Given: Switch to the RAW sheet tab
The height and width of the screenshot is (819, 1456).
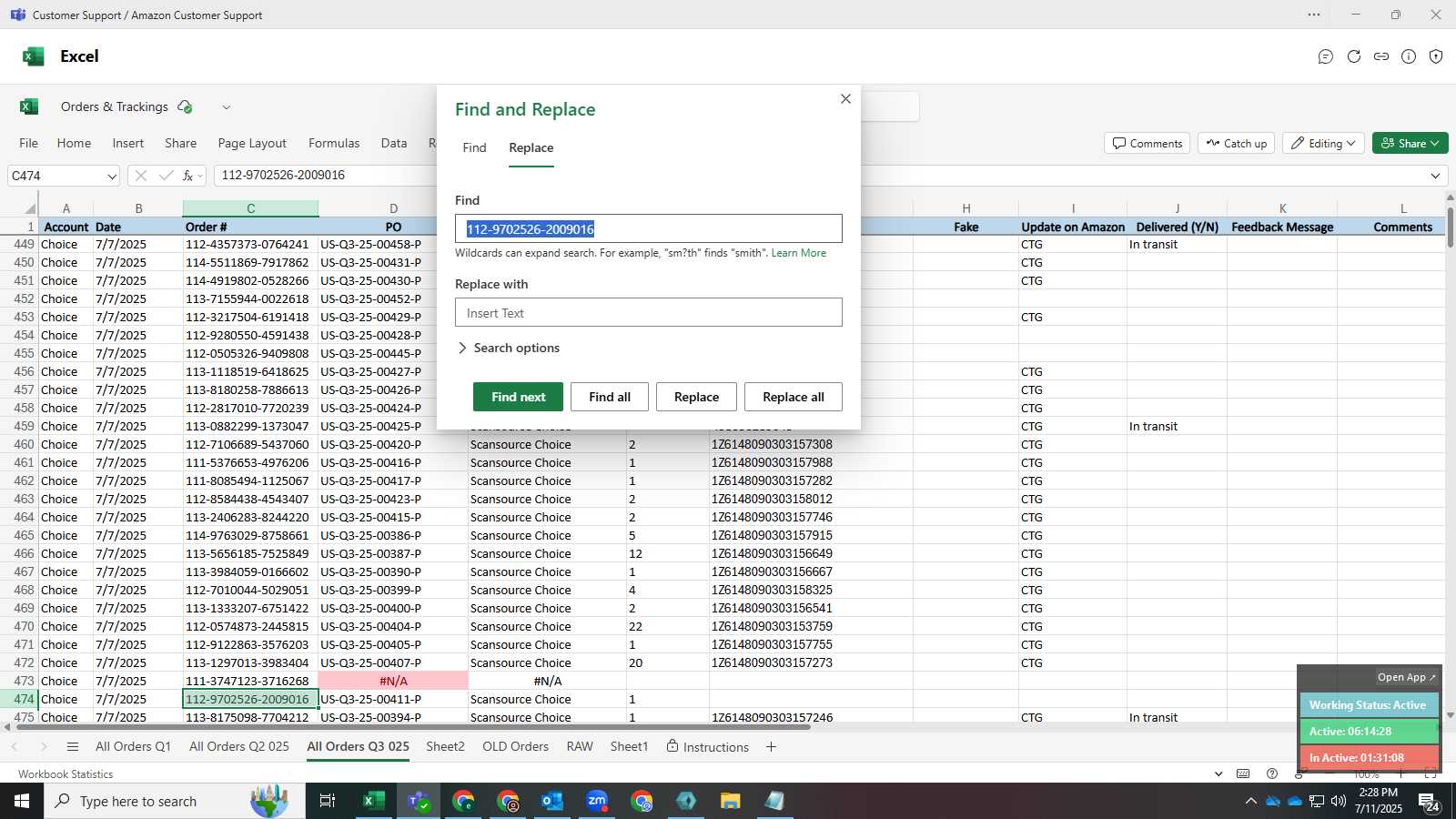Looking at the screenshot, I should click(580, 746).
